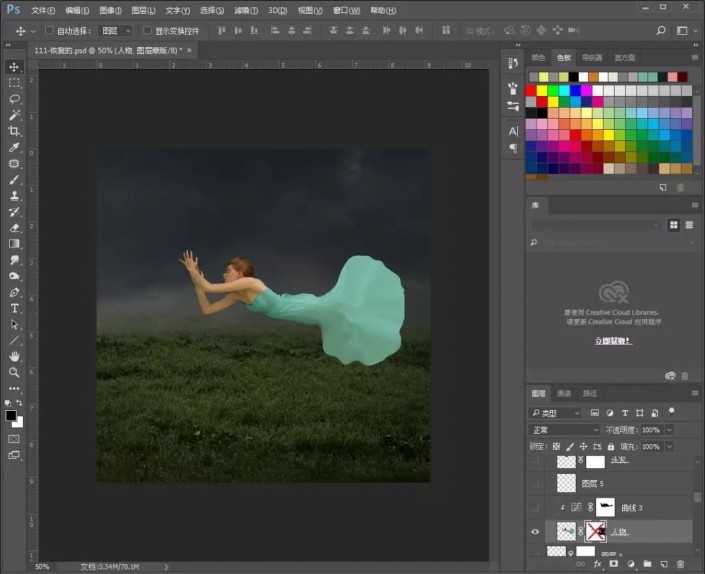Enable the 自动选择 checkbox
Image resolution: width=705 pixels, height=574 pixels.
pyautogui.click(x=49, y=31)
